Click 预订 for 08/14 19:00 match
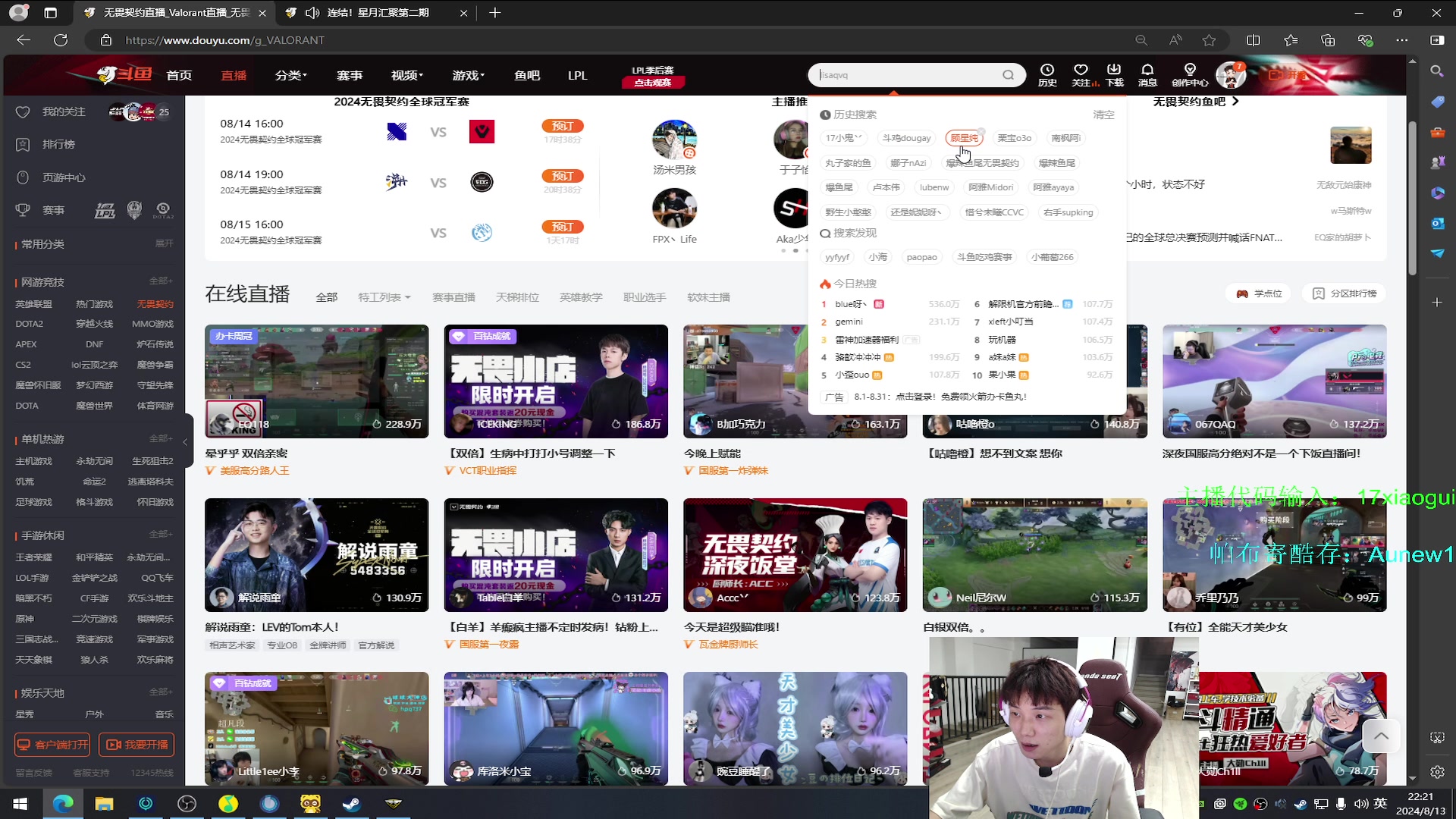 563,176
